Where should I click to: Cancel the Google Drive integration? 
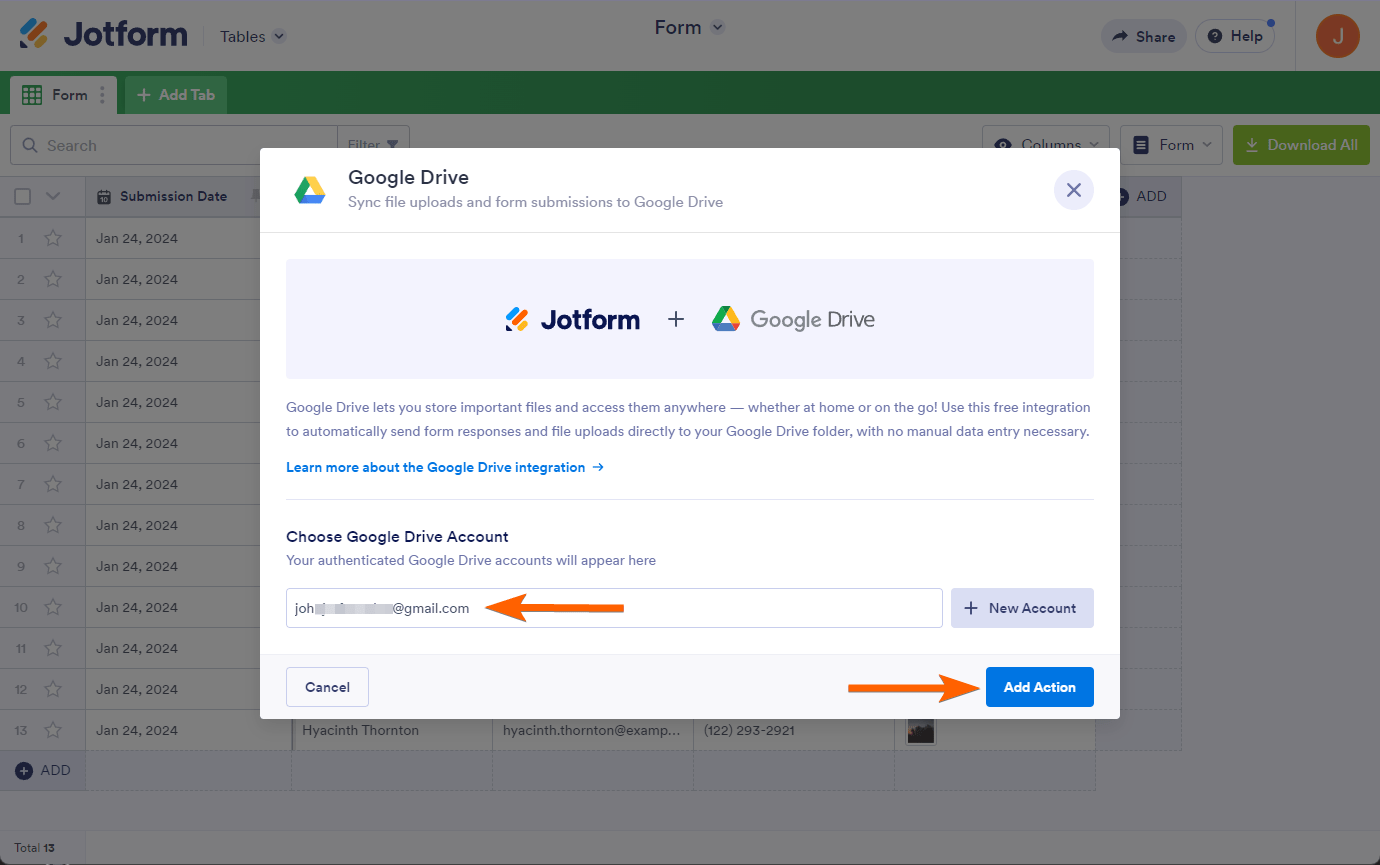[327, 687]
